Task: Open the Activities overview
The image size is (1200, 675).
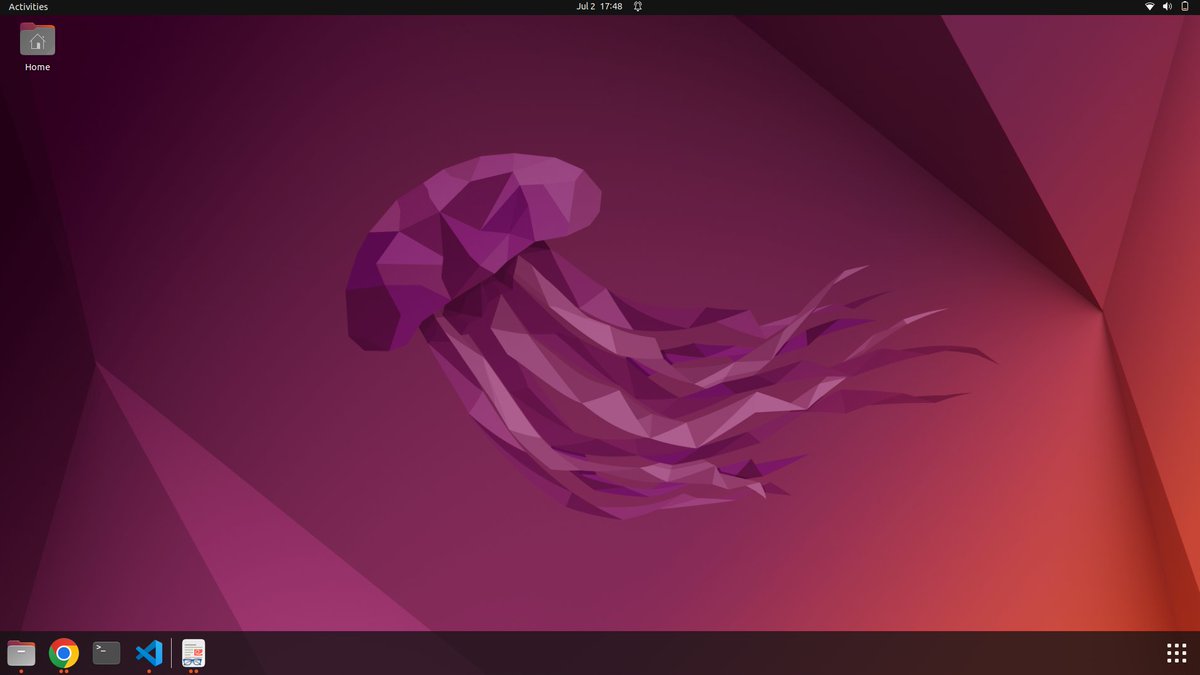Action: point(28,7)
